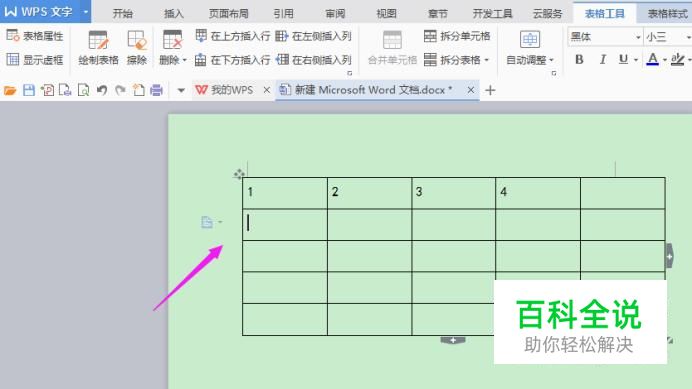Click the table cell containing 3

[454, 193]
